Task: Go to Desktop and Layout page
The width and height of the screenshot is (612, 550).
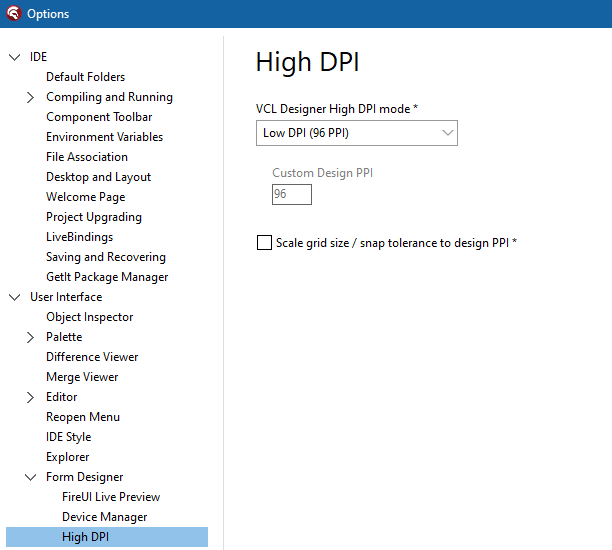Action: click(x=98, y=177)
